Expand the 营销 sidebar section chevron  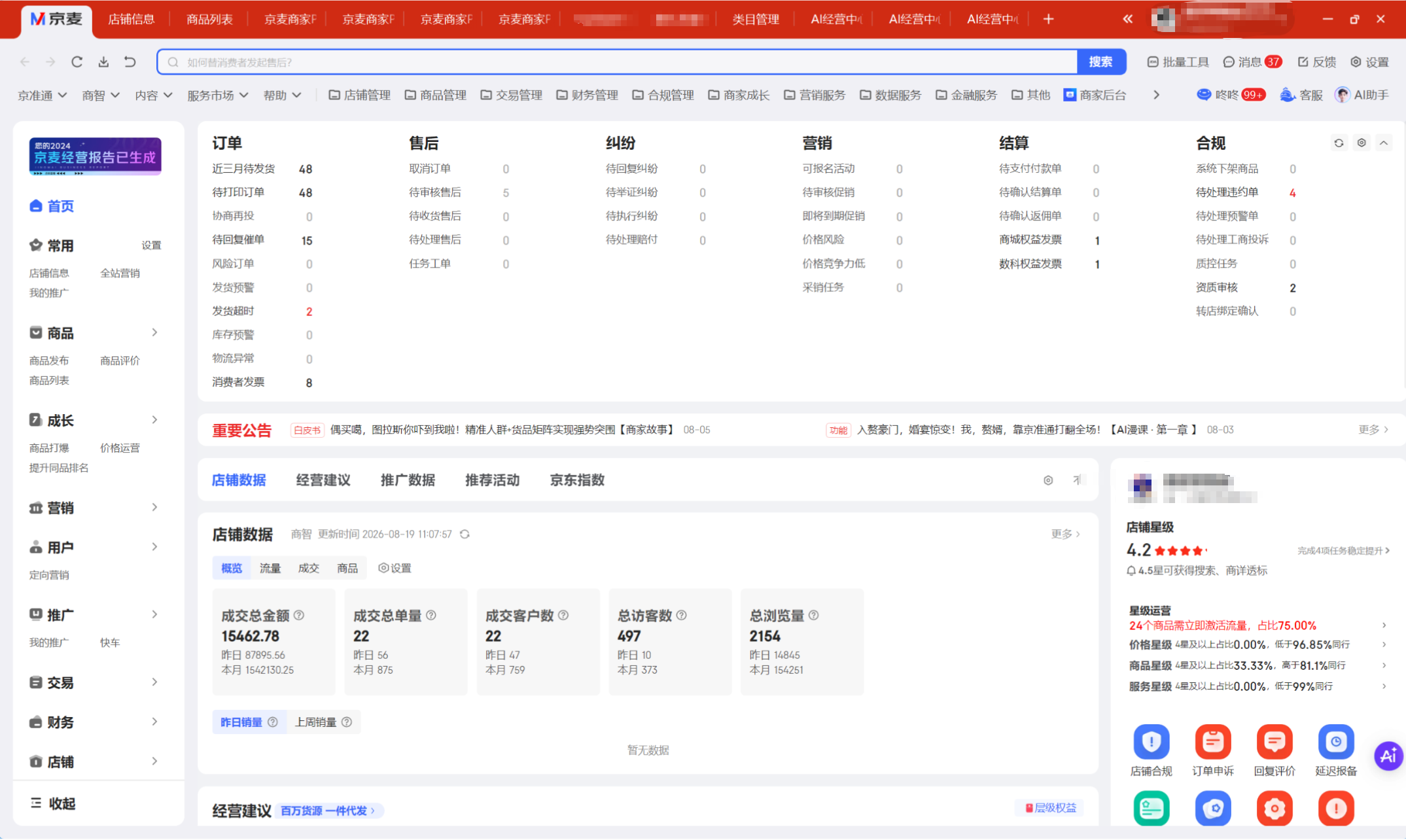154,507
